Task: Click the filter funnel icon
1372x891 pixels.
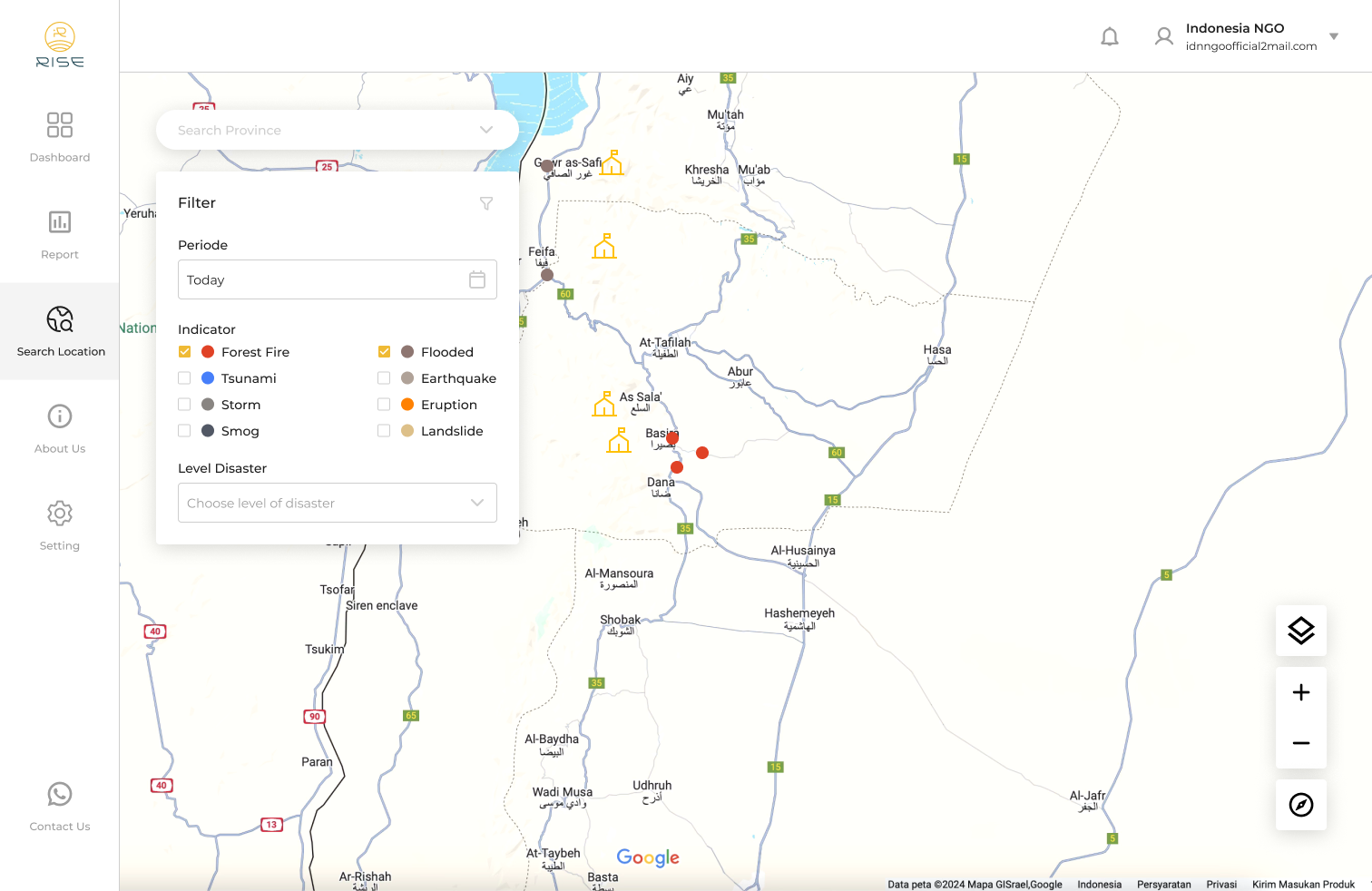Action: (x=486, y=203)
